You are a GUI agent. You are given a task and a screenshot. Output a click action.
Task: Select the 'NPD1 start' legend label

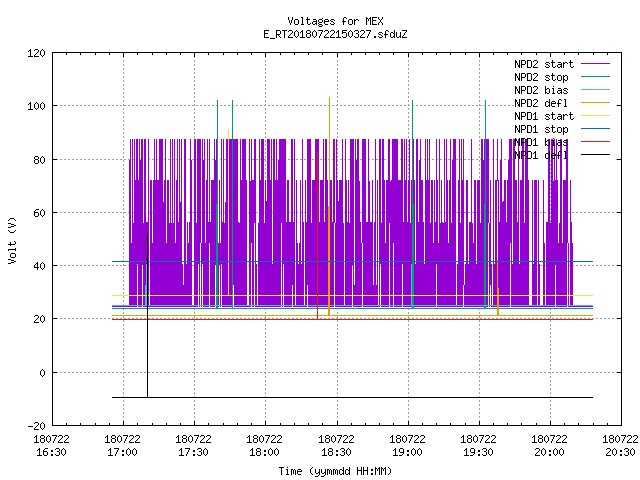pyautogui.click(x=544, y=116)
